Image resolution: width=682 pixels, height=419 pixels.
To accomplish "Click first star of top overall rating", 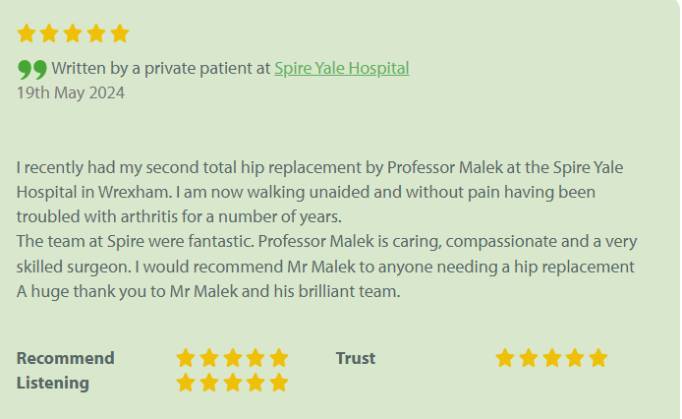I will point(27,34).
